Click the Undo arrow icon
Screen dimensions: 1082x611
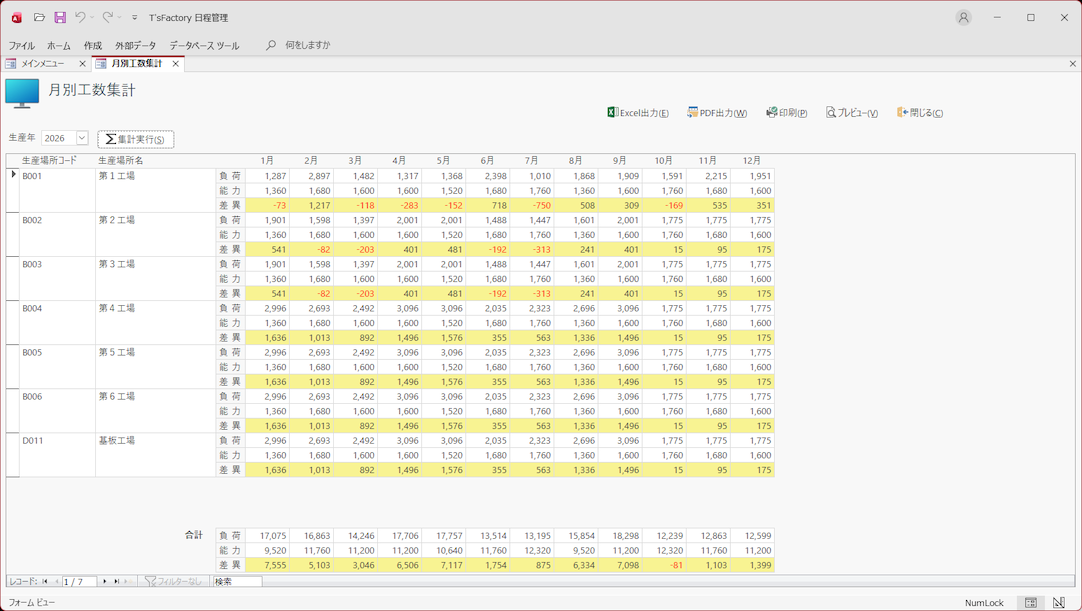(80, 17)
